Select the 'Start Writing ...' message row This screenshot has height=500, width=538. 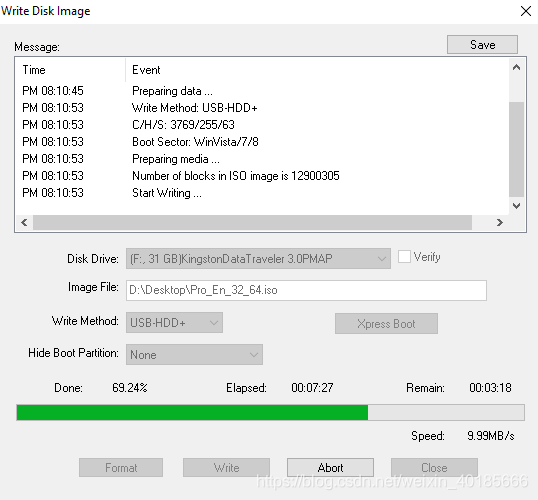262,193
